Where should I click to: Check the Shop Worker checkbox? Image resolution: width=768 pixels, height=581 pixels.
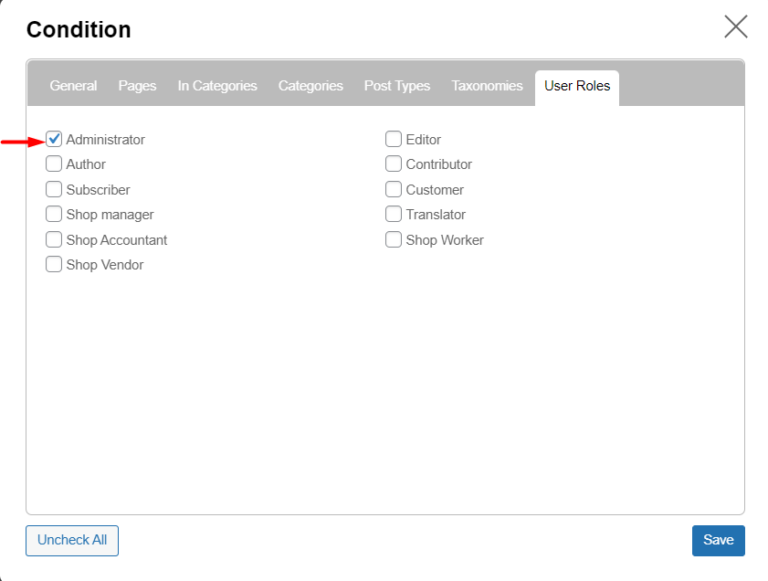point(394,240)
